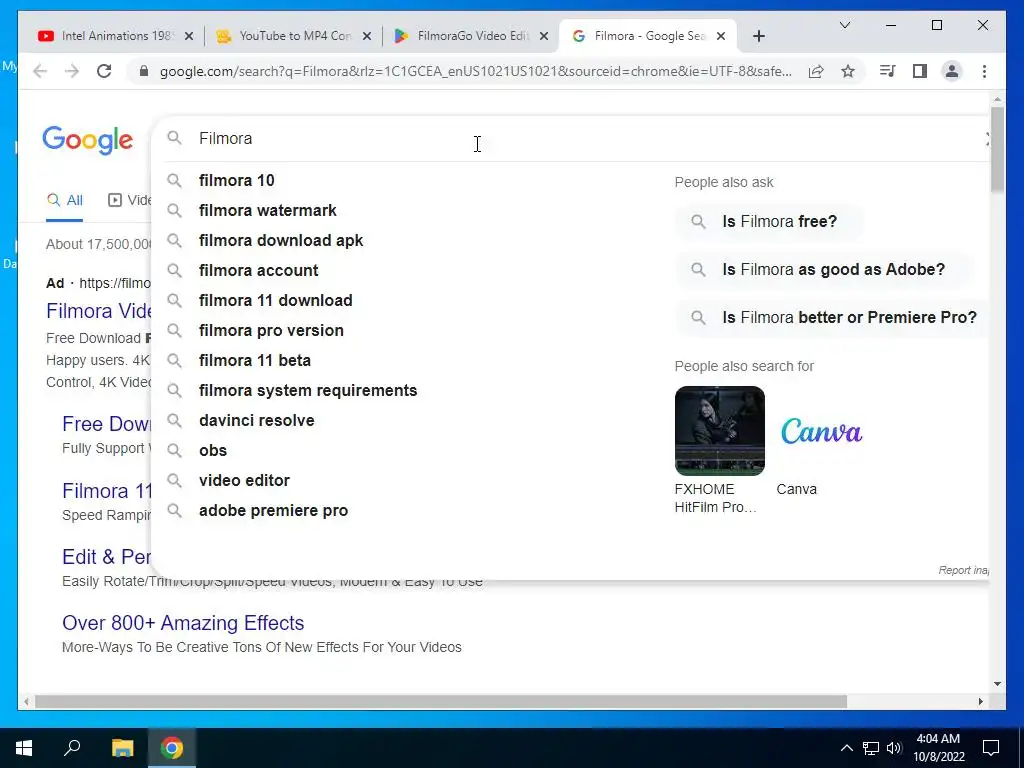This screenshot has height=768, width=1024.
Task: Choose suggestion video editor
Action: [x=244, y=481]
